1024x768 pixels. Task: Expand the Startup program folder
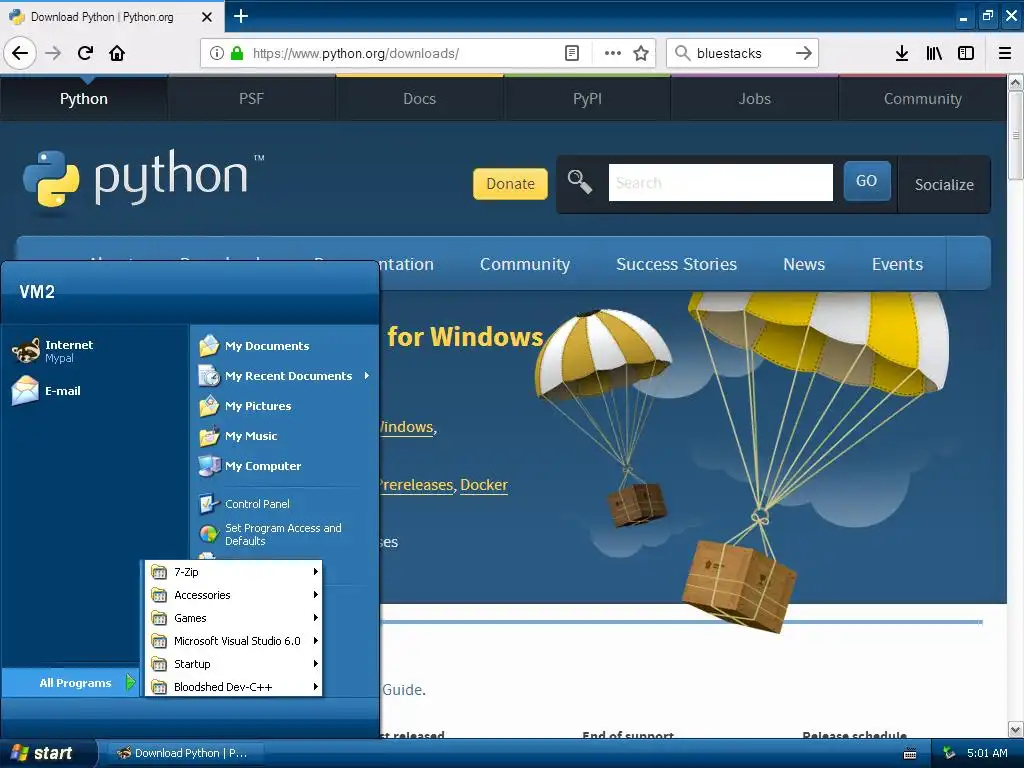(x=234, y=664)
